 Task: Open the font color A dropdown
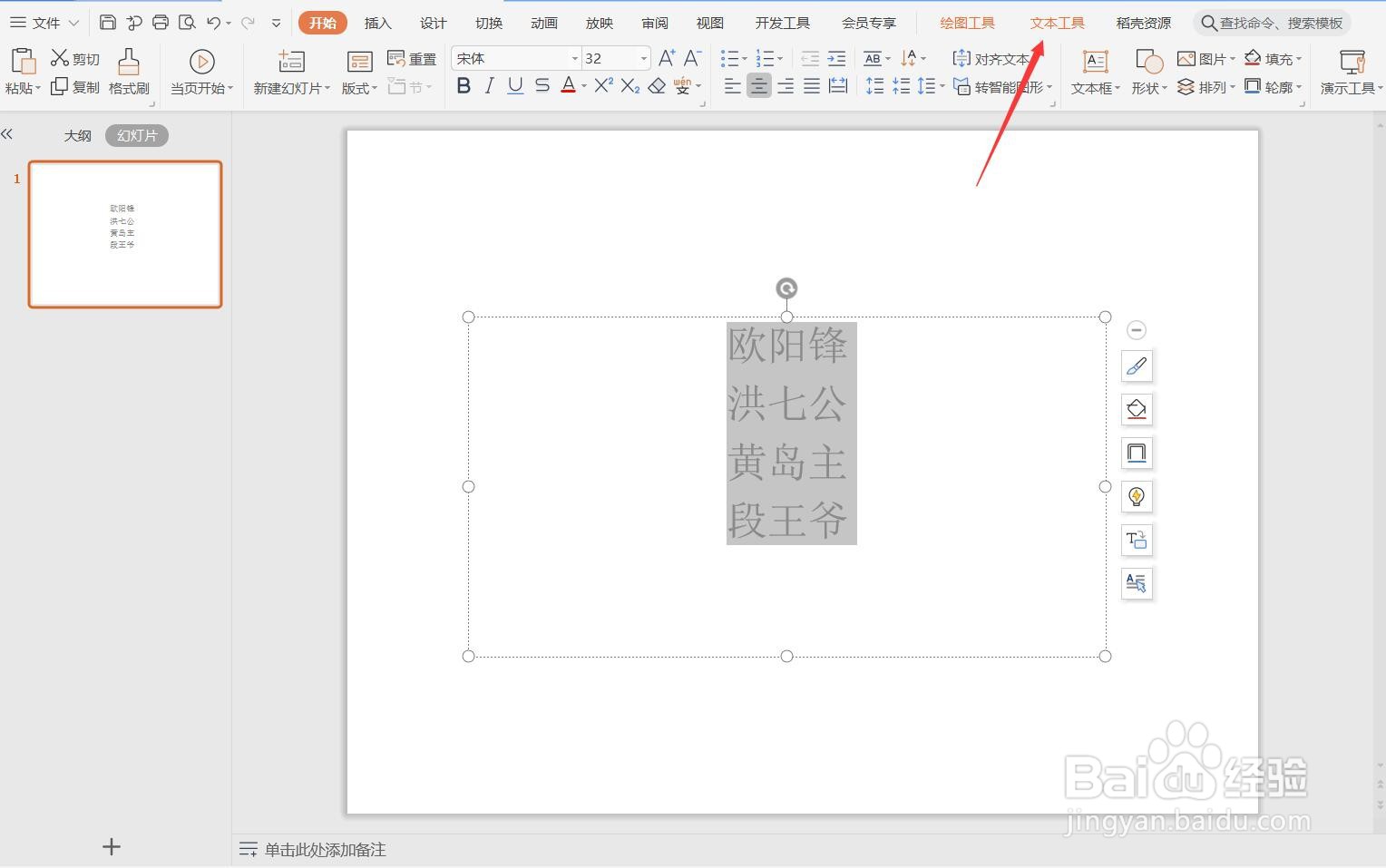tap(584, 86)
